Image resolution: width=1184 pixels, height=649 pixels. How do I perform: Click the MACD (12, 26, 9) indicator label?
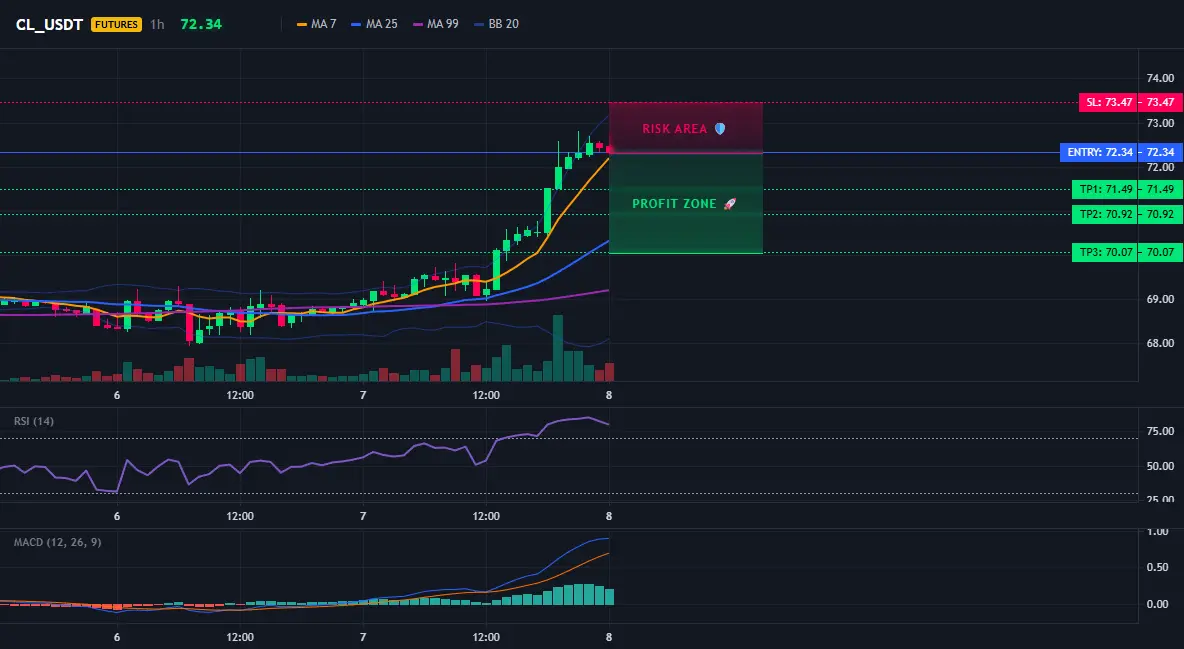tap(57, 542)
